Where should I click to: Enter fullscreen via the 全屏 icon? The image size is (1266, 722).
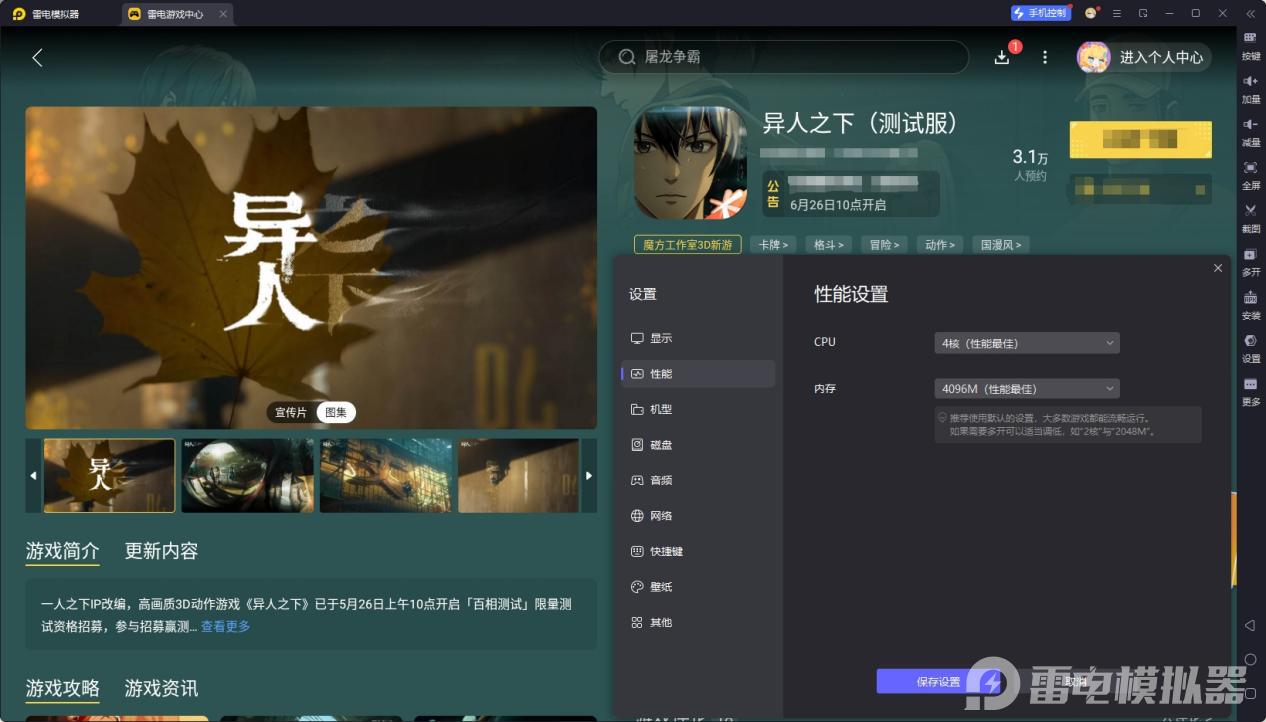pos(1250,176)
